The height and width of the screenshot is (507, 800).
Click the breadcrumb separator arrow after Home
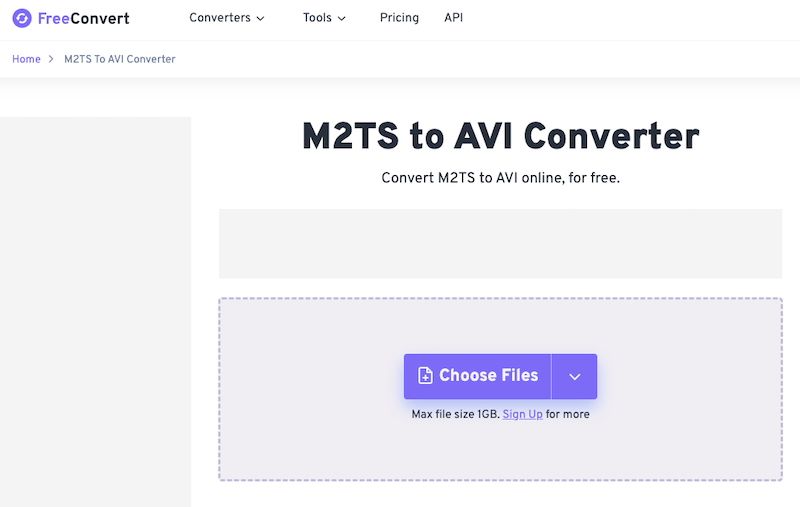point(52,59)
